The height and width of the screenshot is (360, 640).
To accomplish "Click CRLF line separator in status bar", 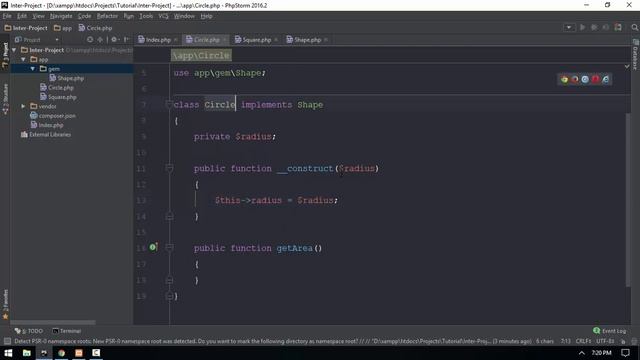I will pos(583,341).
